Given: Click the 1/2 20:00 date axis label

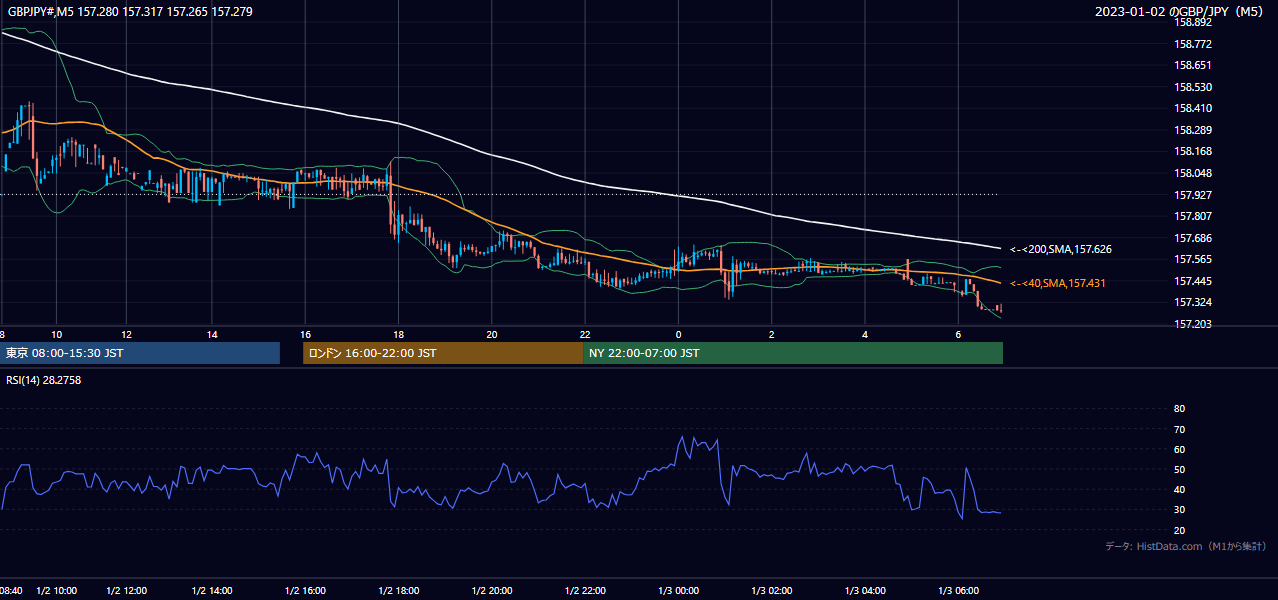Looking at the screenshot, I should pos(492,591).
